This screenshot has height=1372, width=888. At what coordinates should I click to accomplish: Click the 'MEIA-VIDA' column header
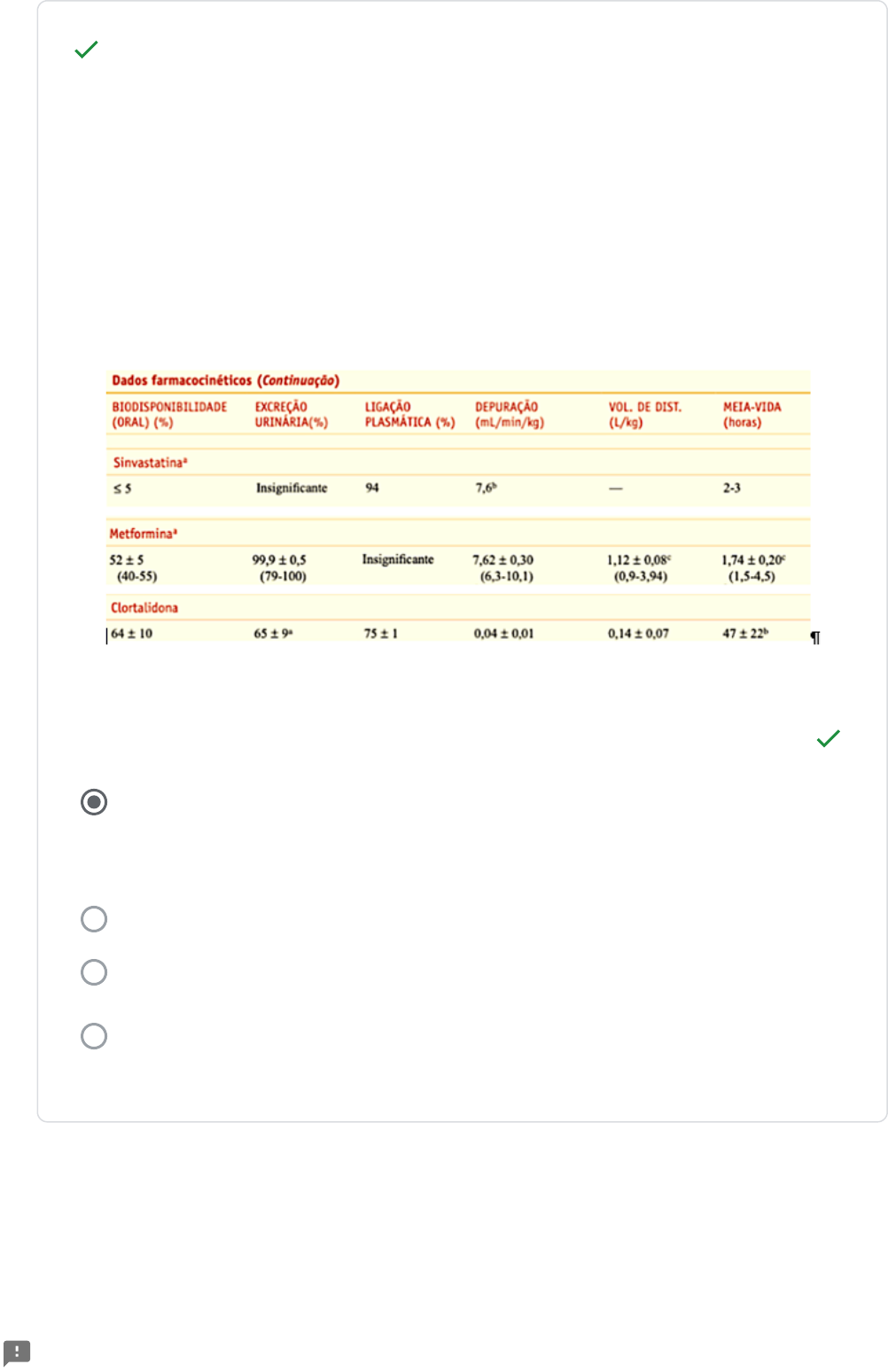pyautogui.click(x=752, y=415)
